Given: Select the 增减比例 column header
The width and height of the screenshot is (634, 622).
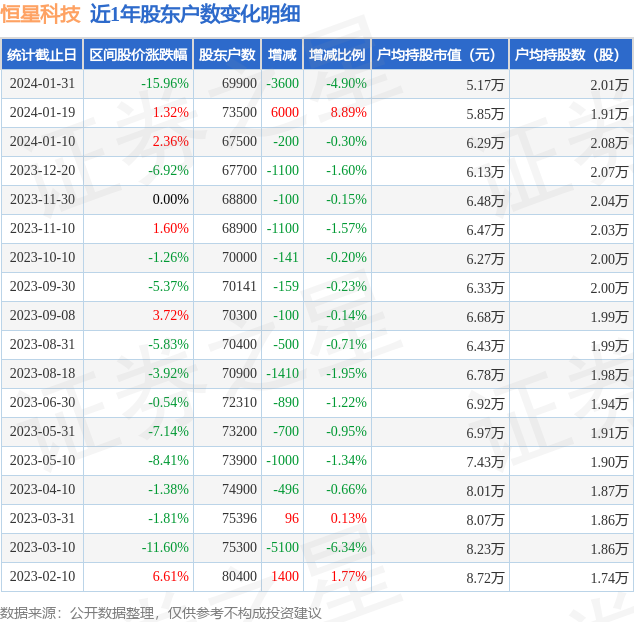Looking at the screenshot, I should point(337,55).
